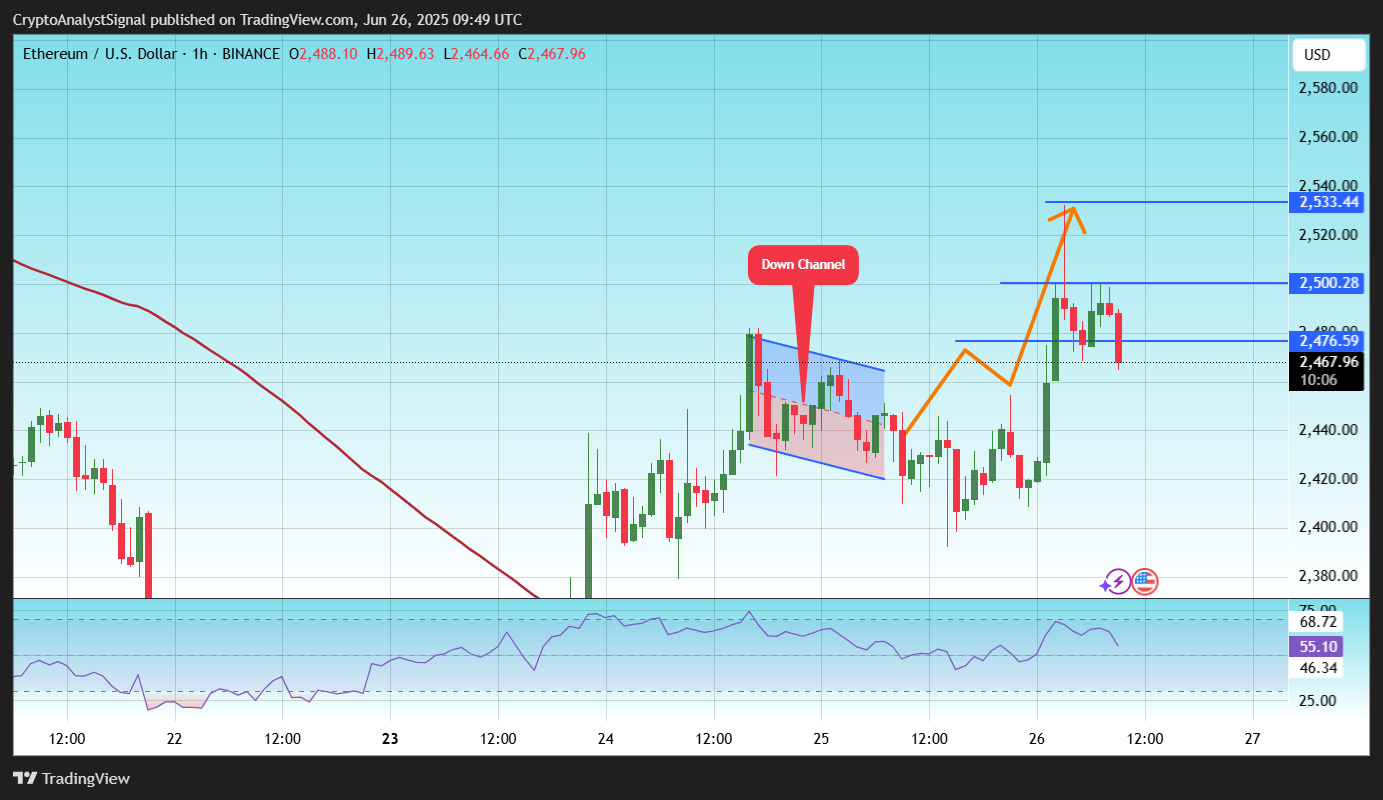The image size is (1383, 800).
Task: Click date 22 on the time axis
Action: 174,739
